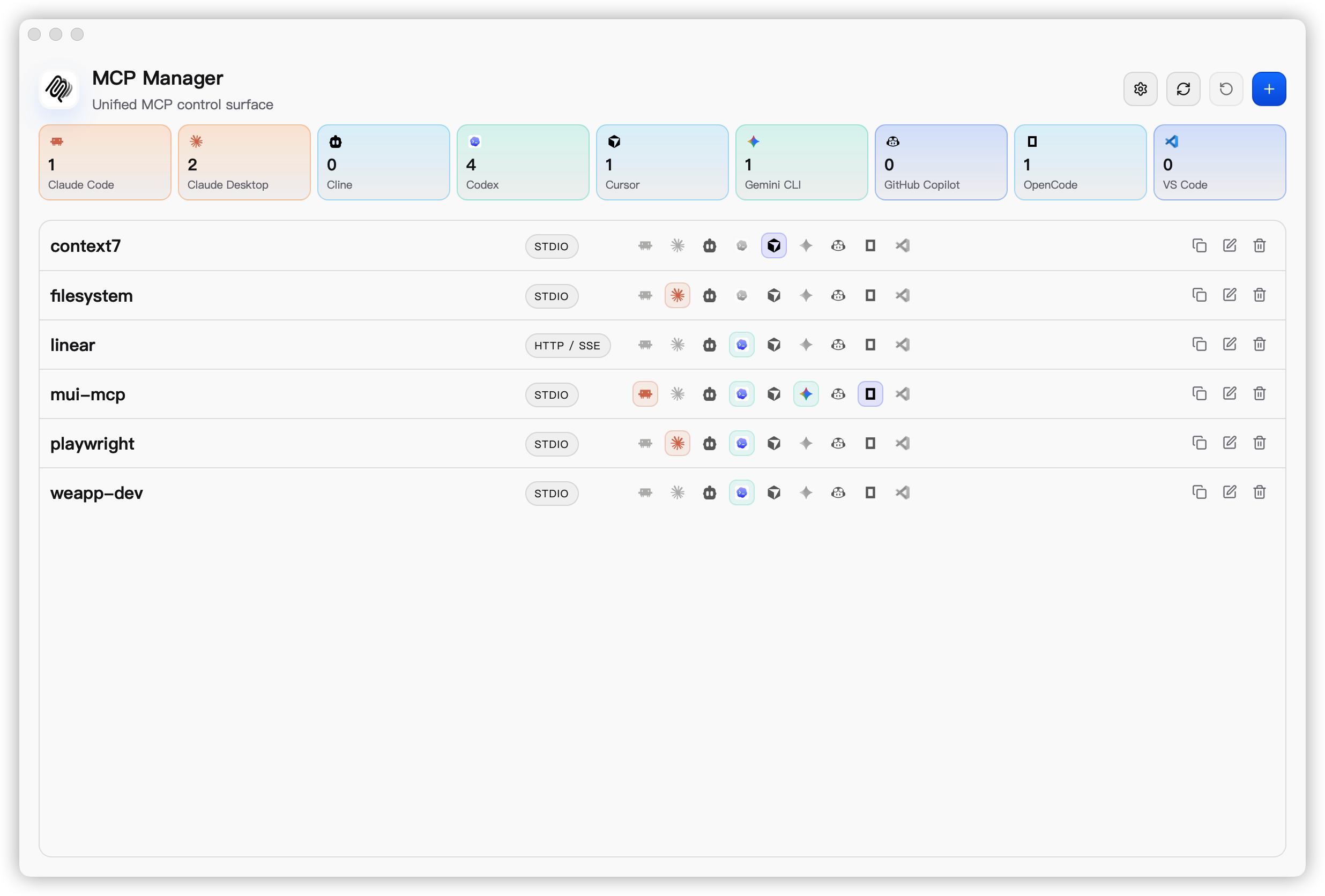The width and height of the screenshot is (1325, 896).
Task: Enable Claude Code for context7
Action: click(x=645, y=245)
